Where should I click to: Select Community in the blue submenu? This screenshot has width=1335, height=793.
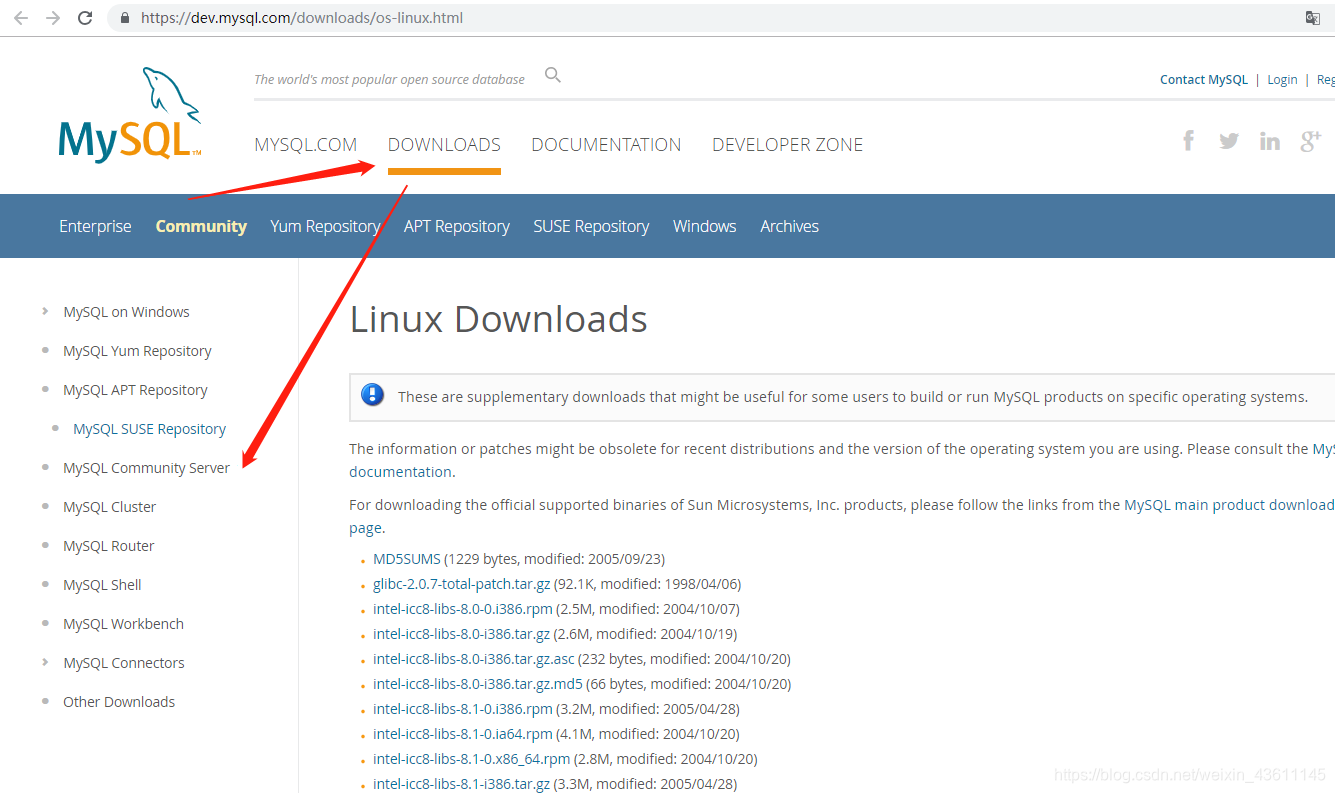point(201,226)
